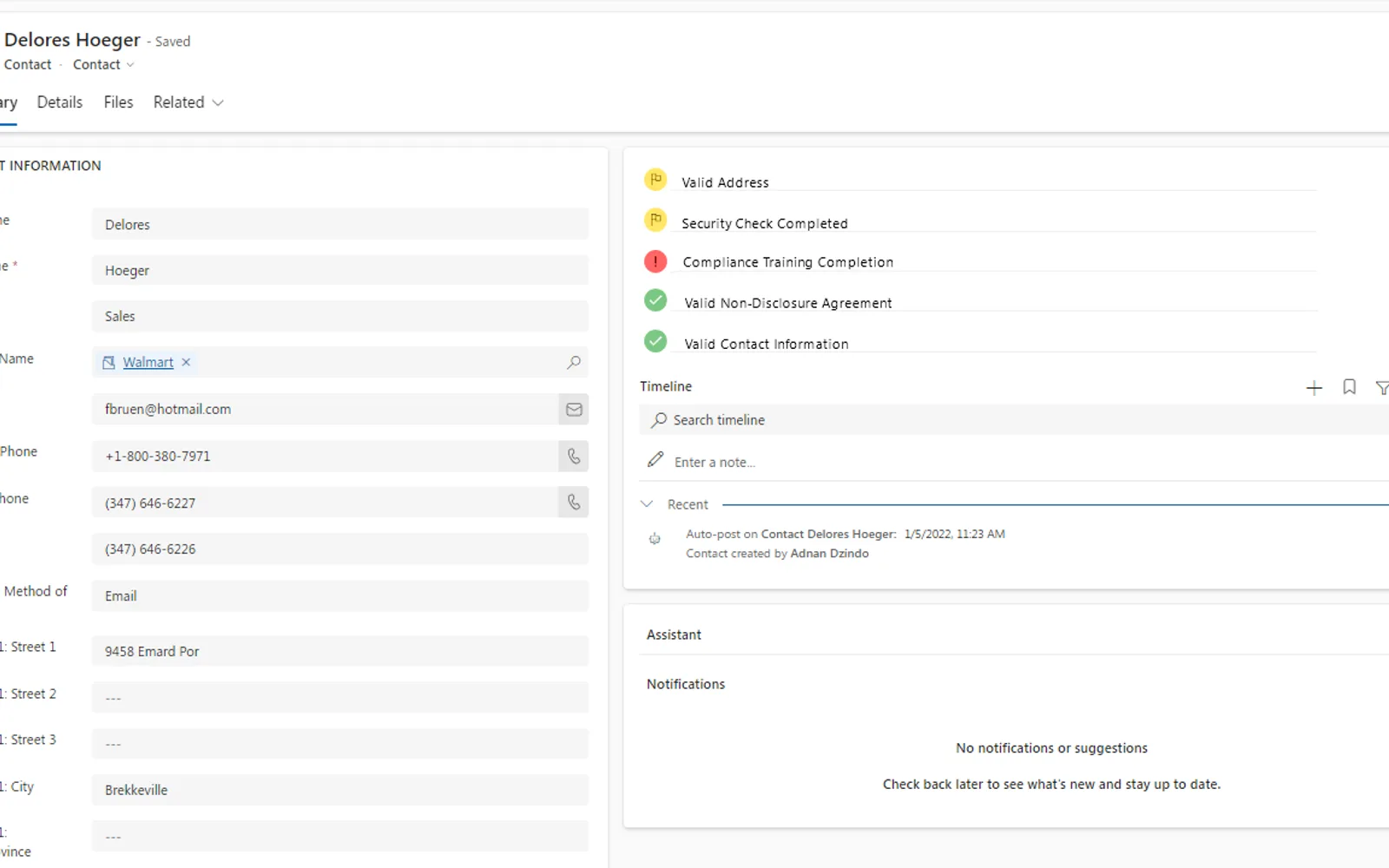Click the (347) 646-6226 phone field

click(340, 549)
